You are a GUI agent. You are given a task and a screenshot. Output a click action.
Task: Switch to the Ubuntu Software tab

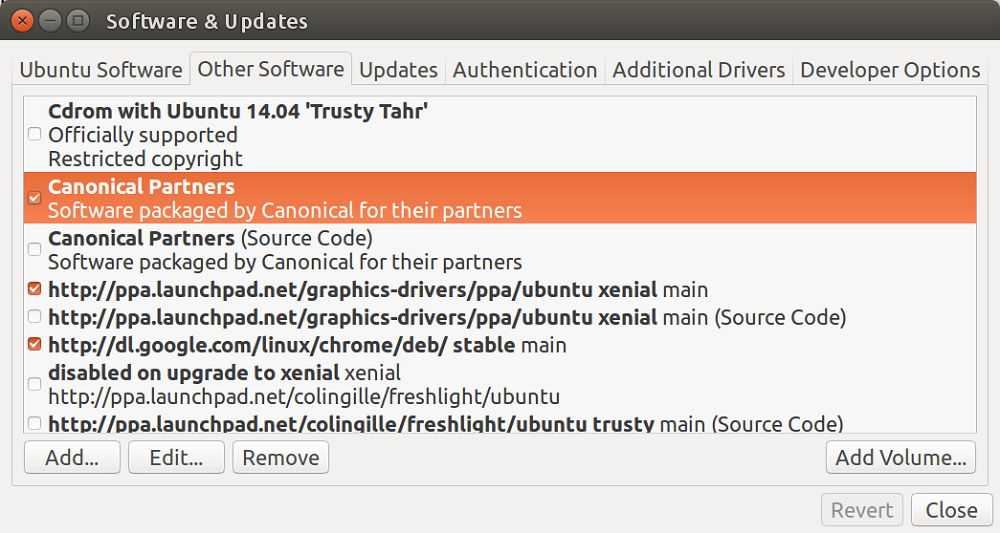[x=101, y=70]
